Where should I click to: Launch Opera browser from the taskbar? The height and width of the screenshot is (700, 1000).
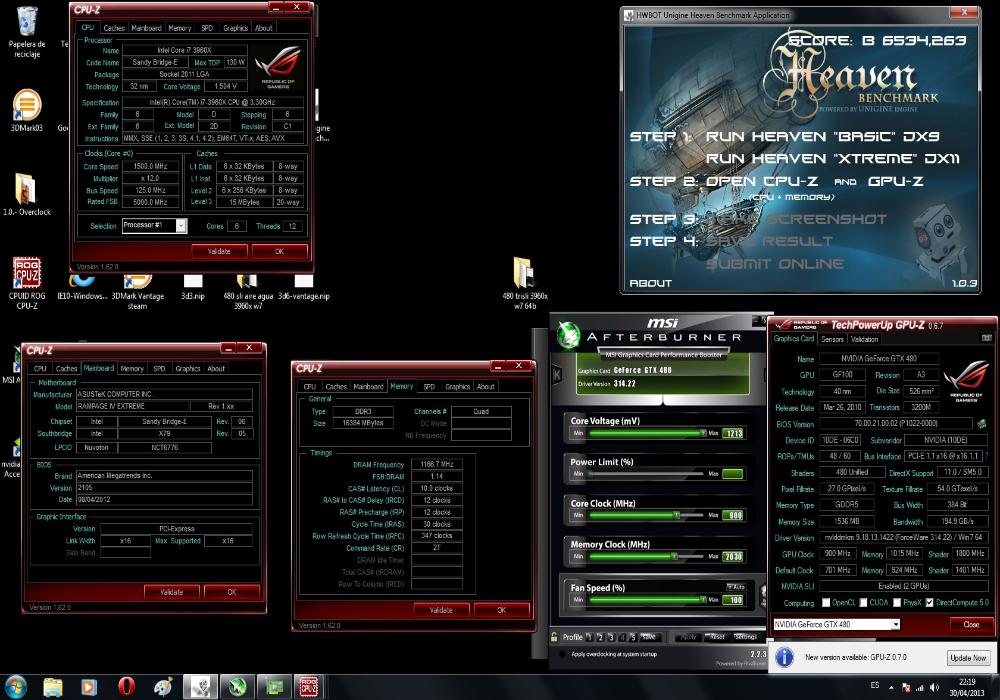126,687
